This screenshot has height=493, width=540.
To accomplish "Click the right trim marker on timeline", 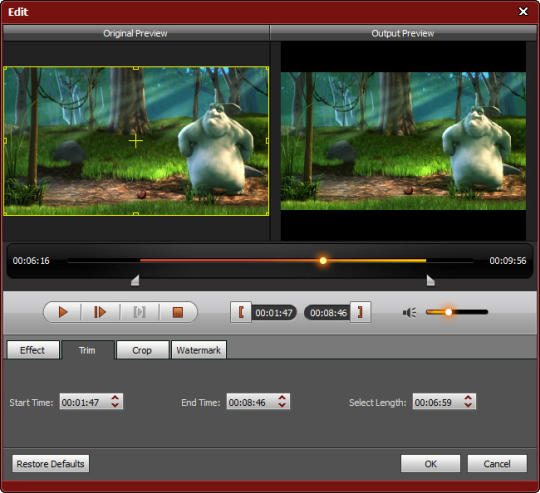I will (430, 280).
